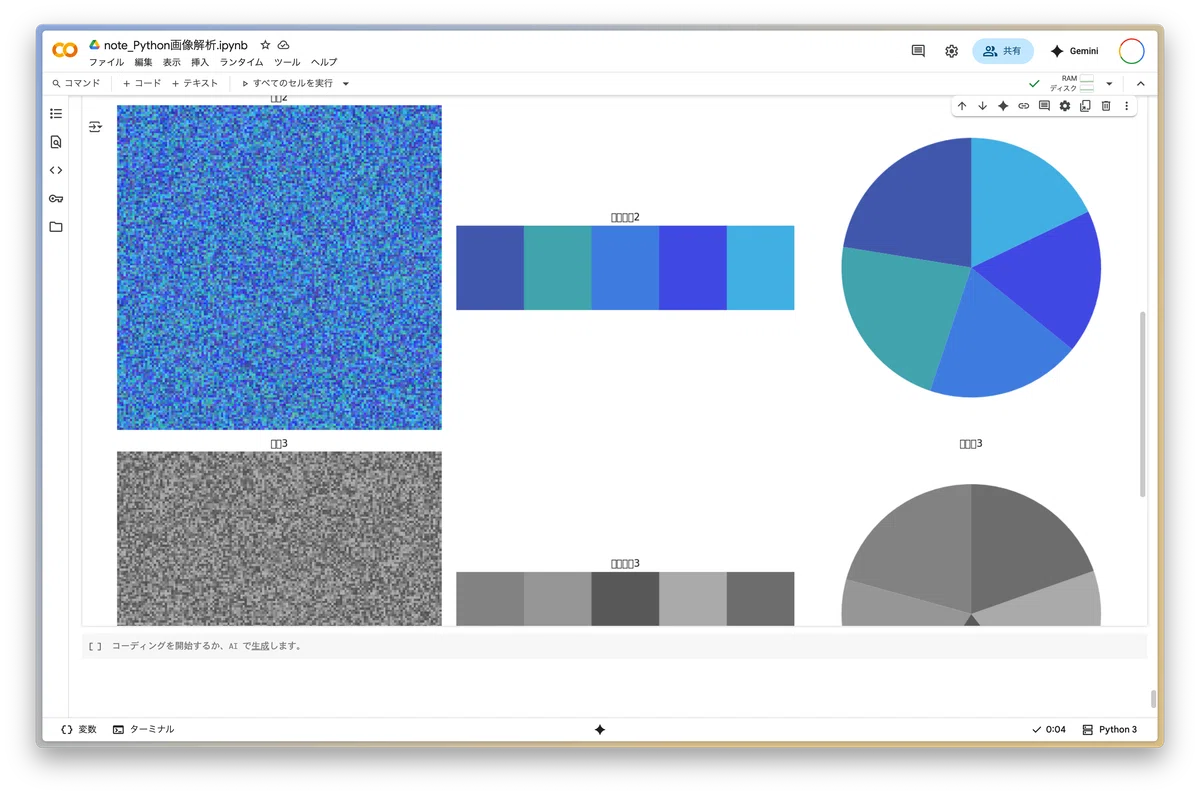
Task: Open the table of contents sidebar panel
Action: point(56,114)
